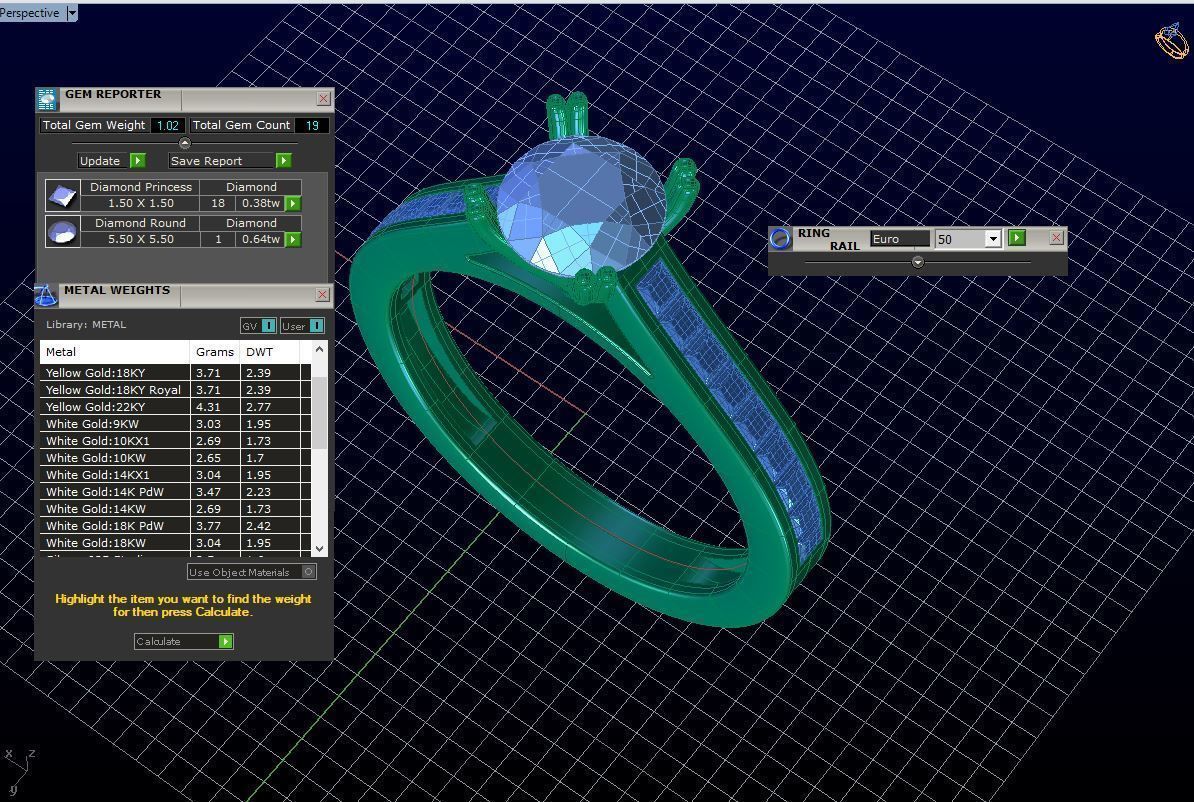Click the DWT column header
1194x802 pixels.
click(x=270, y=352)
